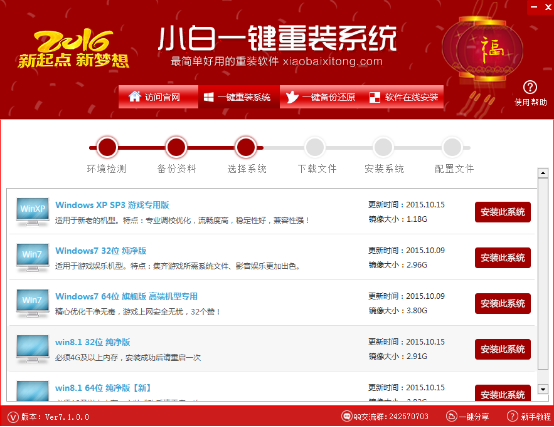554x427 pixels.
Task: Click the checkered icon in 软件在线安装
Action: (375, 97)
